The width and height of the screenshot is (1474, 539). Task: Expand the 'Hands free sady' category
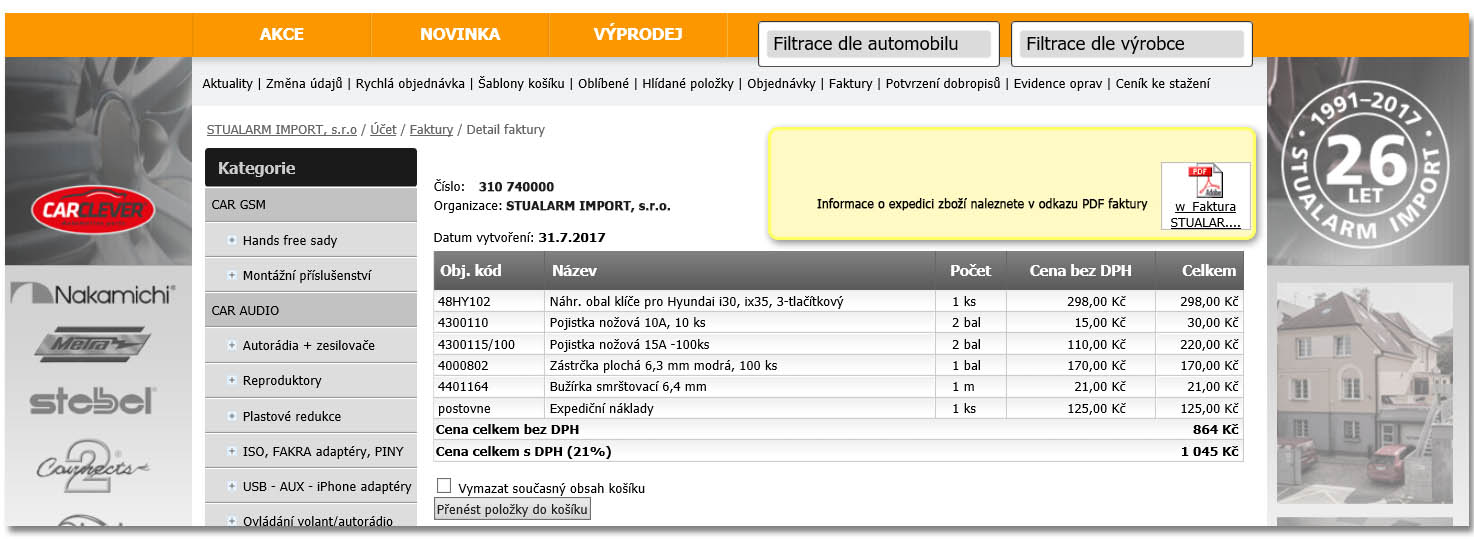pos(231,240)
